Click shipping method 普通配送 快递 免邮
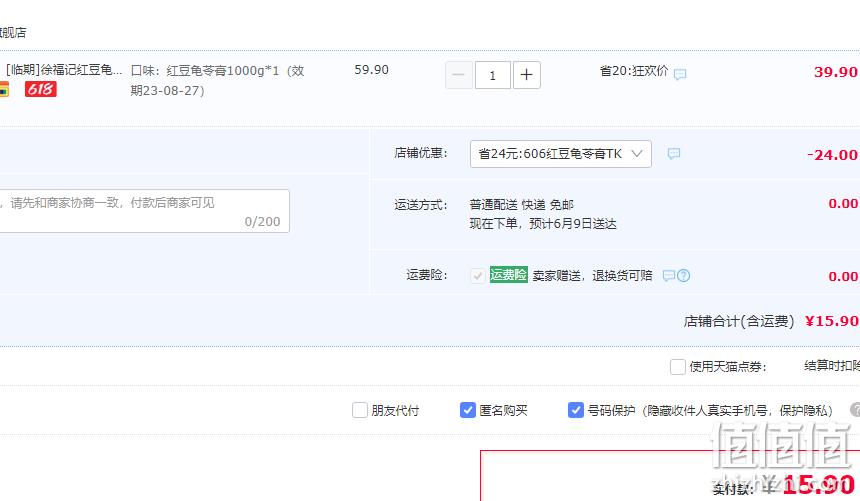This screenshot has height=501, width=860. [522, 205]
